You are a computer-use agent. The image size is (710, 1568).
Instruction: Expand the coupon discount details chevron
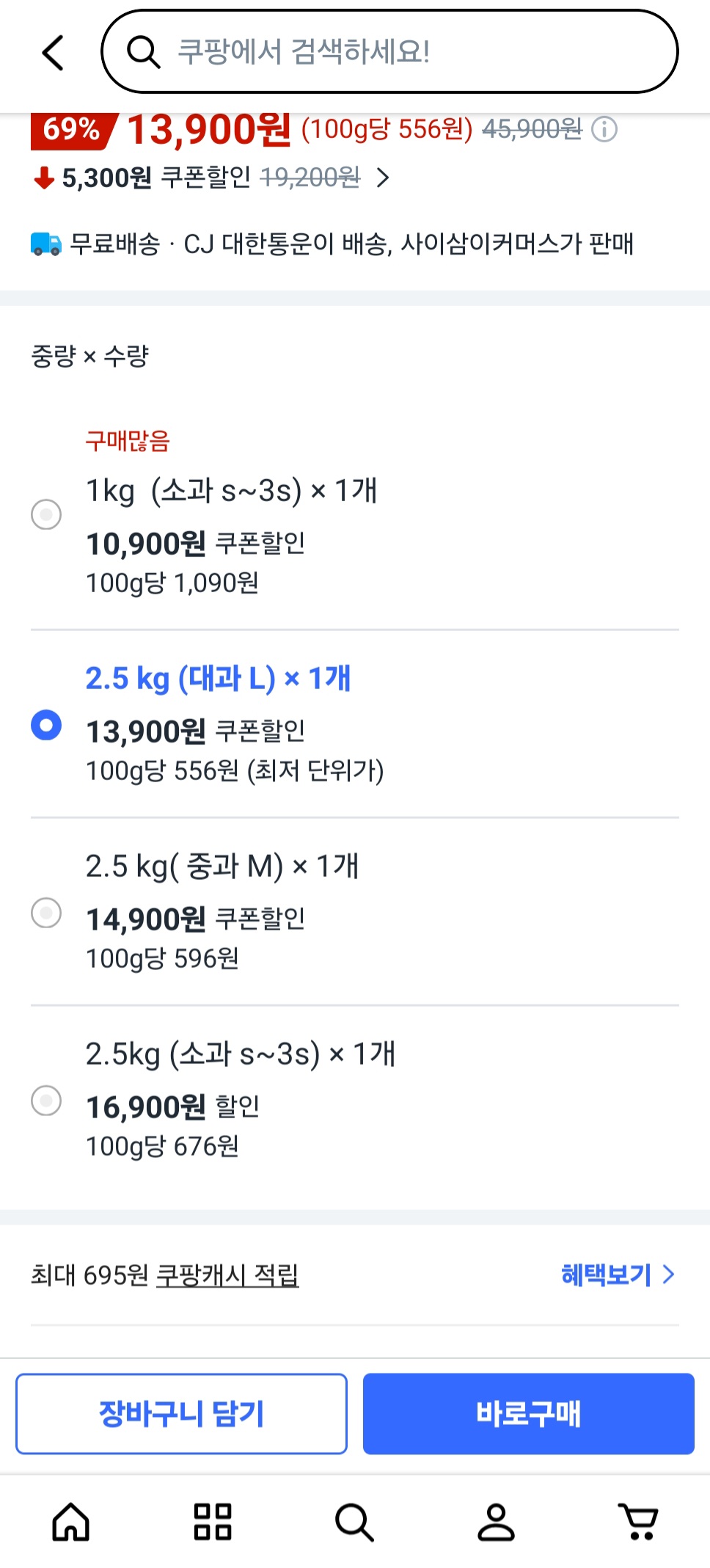[x=382, y=178]
